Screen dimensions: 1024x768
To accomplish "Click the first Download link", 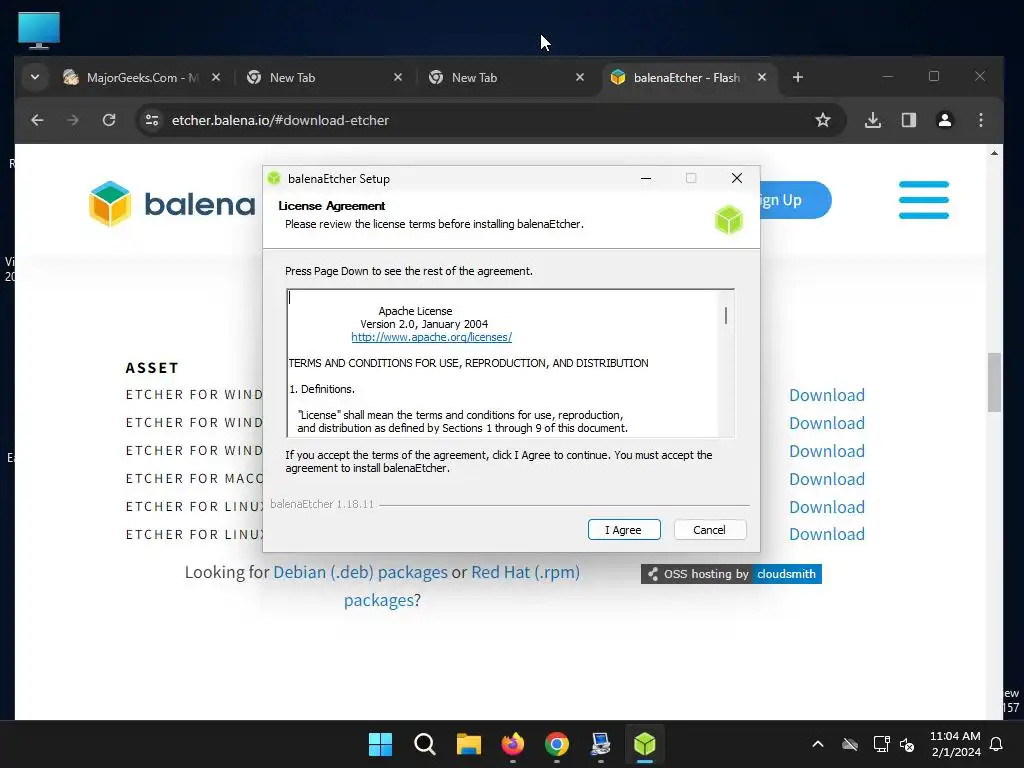I will [x=827, y=395].
